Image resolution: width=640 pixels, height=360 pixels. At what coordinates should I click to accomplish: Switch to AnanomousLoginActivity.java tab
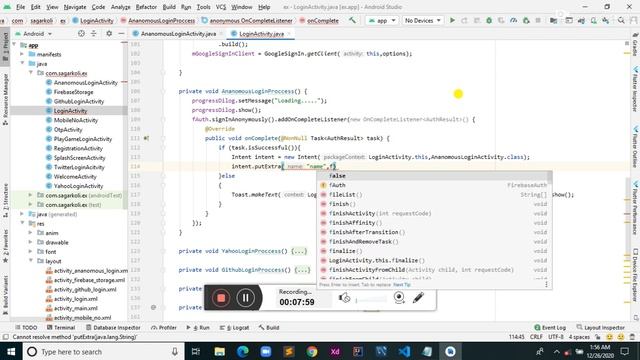click(178, 33)
